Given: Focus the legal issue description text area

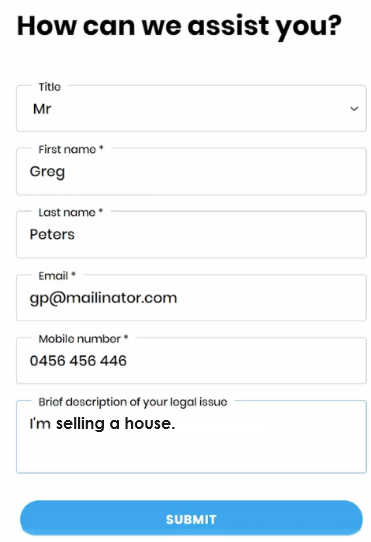Looking at the screenshot, I should pyautogui.click(x=191, y=437).
